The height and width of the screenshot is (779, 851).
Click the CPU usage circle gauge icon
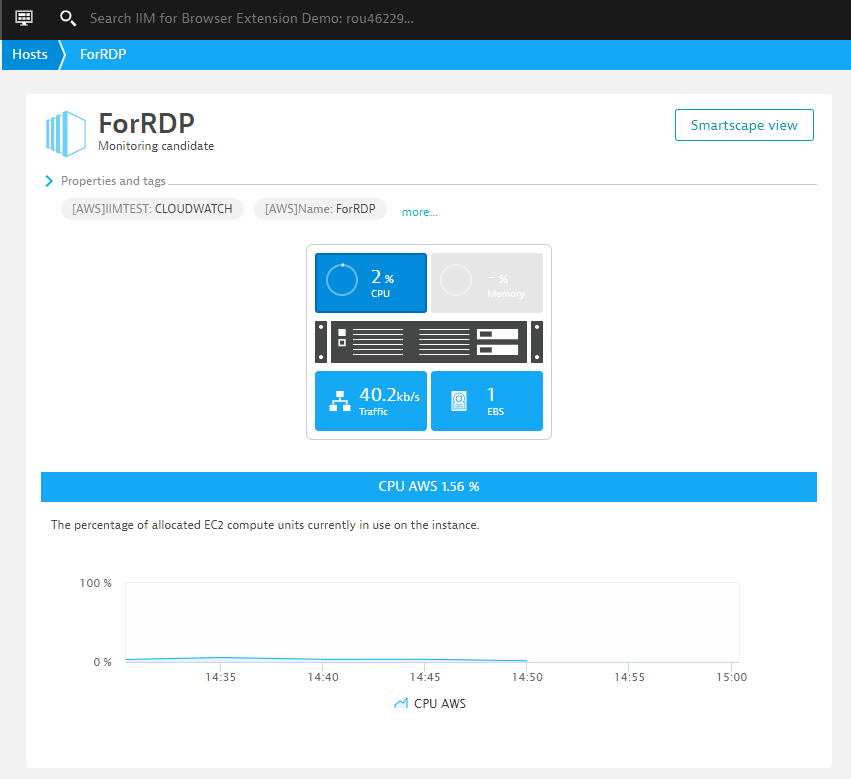pyautogui.click(x=342, y=281)
